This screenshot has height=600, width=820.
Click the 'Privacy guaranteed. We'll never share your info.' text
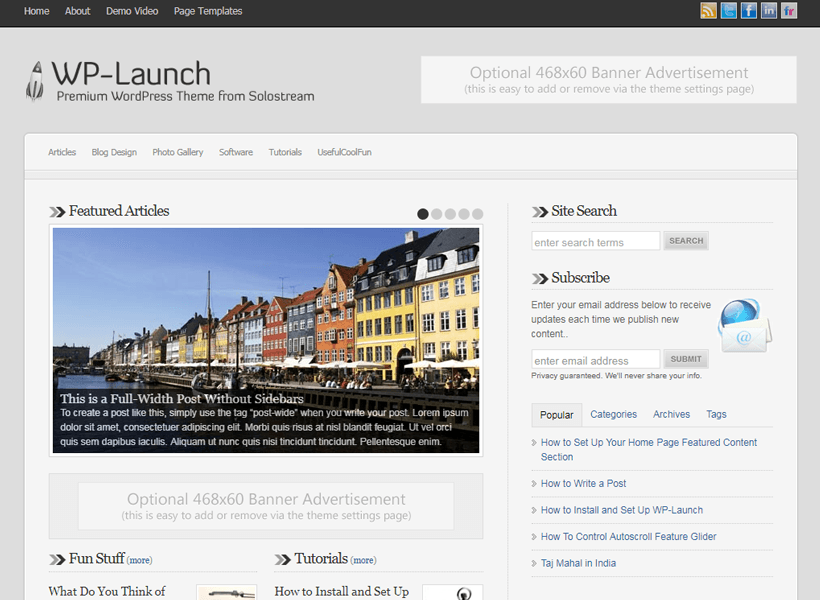tap(616, 376)
